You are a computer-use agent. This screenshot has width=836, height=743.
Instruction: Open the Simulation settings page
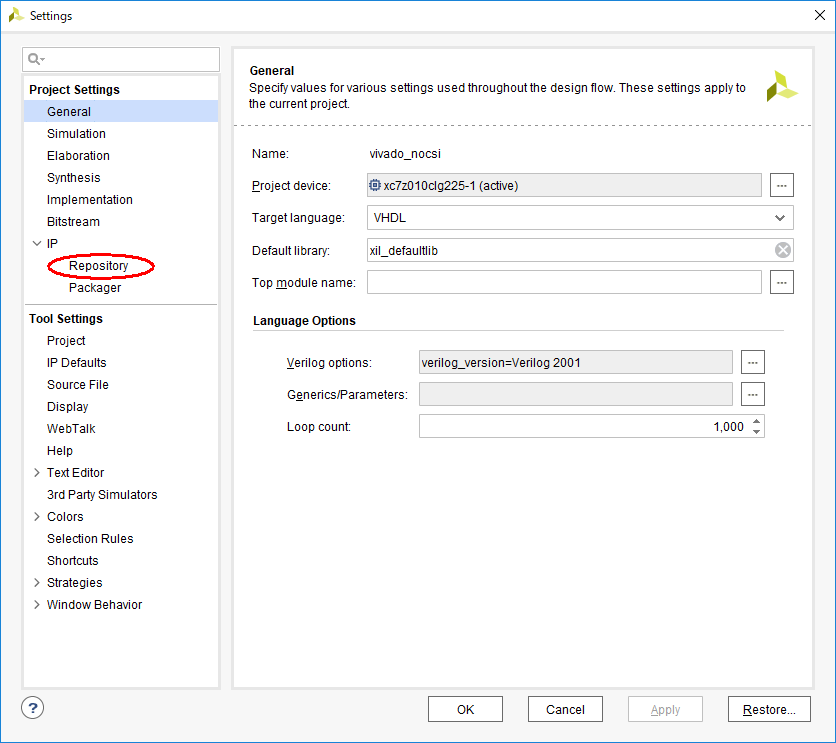pyautogui.click(x=76, y=134)
